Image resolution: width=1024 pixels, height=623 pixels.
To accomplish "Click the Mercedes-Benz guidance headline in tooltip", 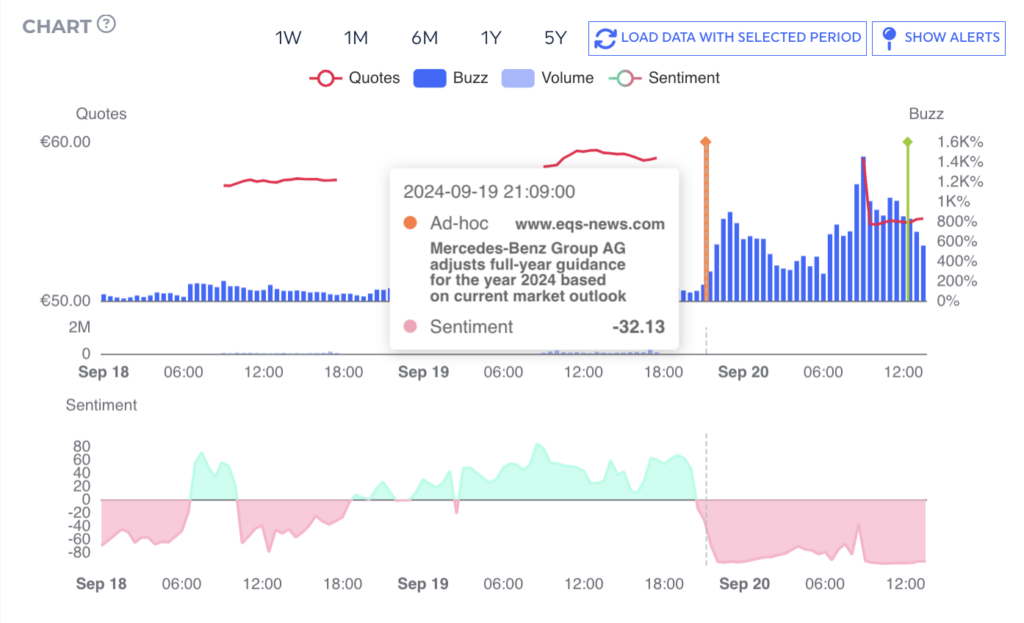I will (528, 272).
